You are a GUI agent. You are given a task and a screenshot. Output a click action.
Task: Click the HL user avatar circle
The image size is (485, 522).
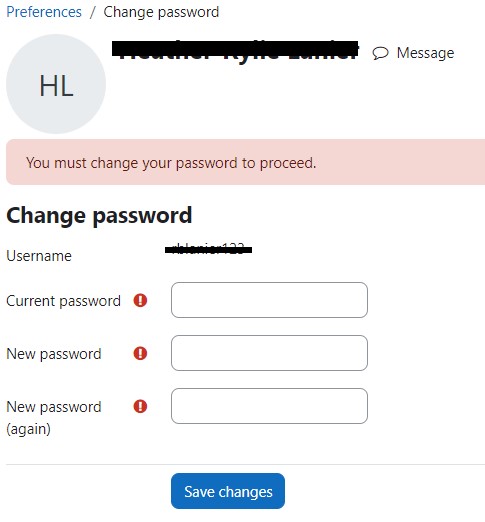[56, 84]
